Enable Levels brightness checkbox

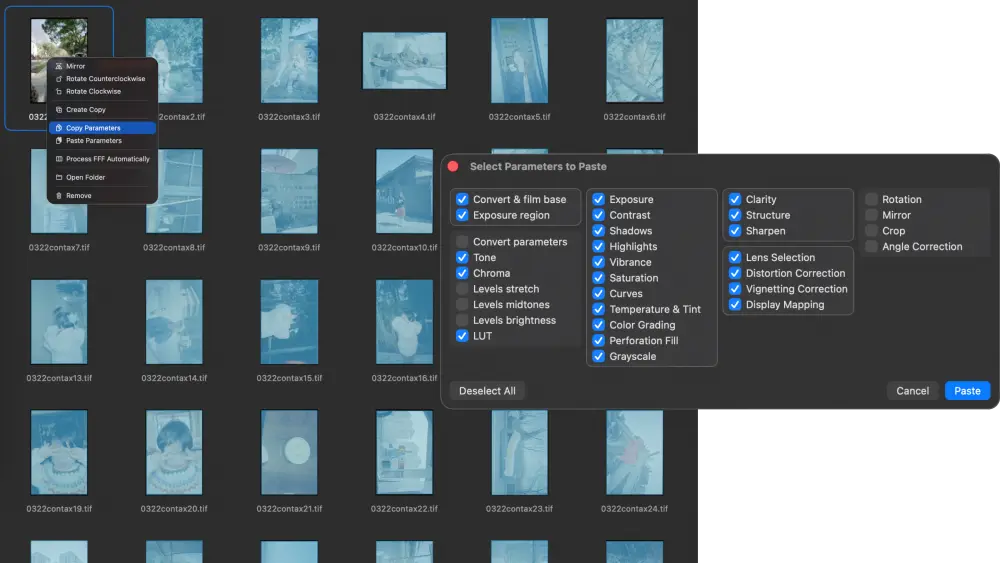coord(462,320)
